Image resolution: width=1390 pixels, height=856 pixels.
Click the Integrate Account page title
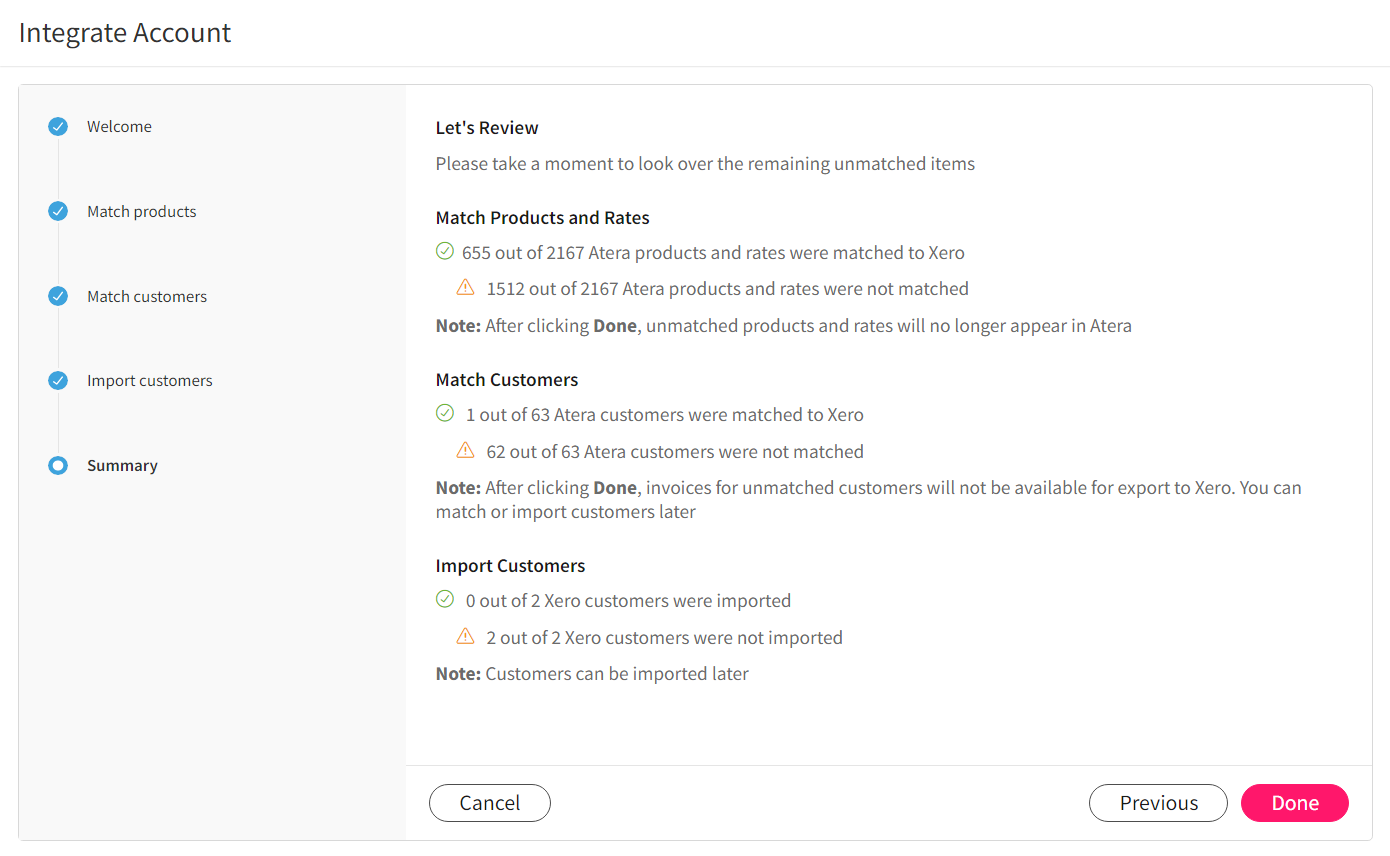125,33
